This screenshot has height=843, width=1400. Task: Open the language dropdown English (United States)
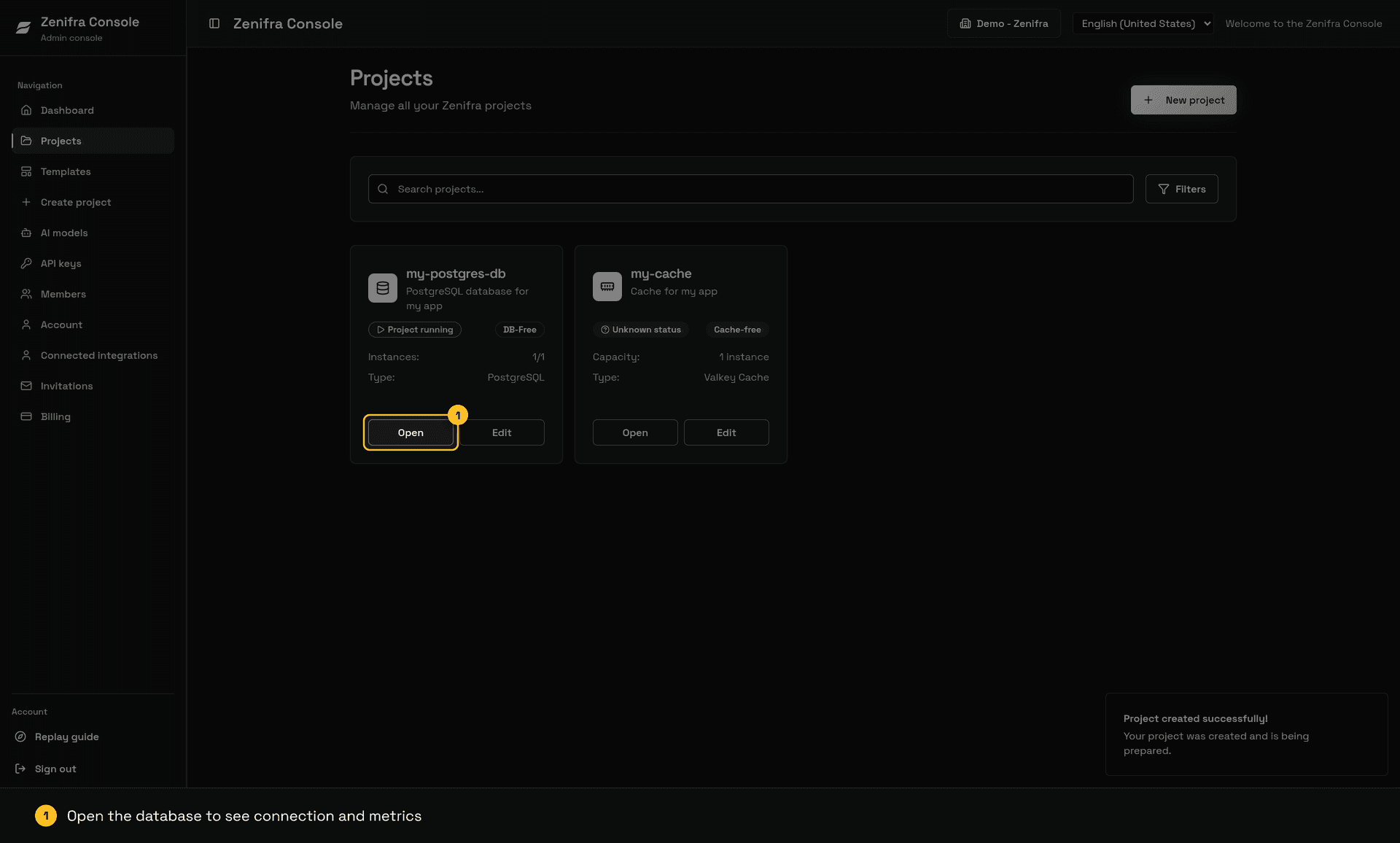1143,23
